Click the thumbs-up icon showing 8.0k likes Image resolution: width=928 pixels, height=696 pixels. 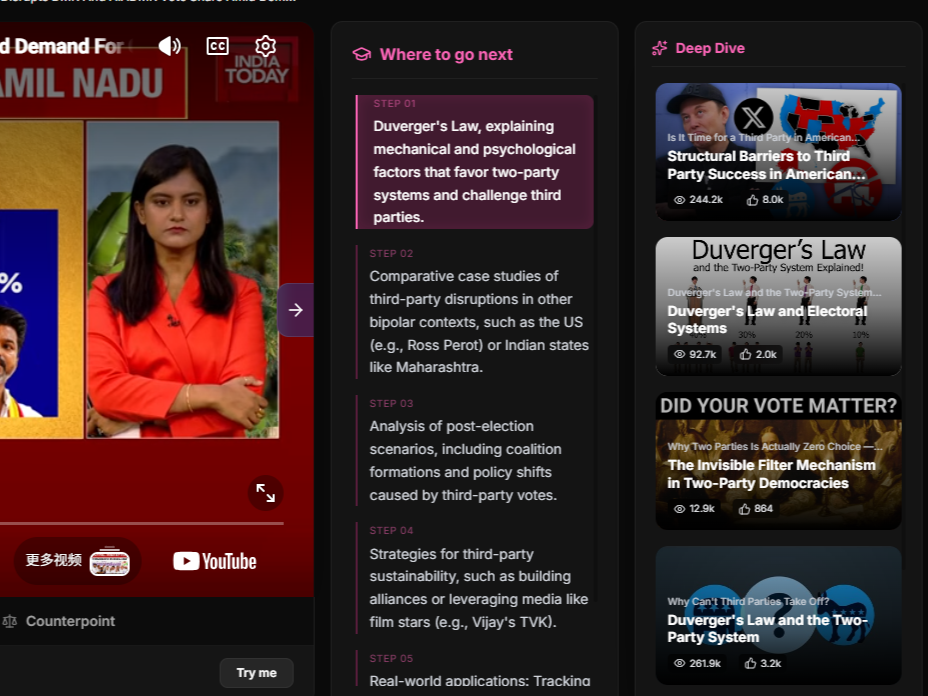[x=752, y=200]
